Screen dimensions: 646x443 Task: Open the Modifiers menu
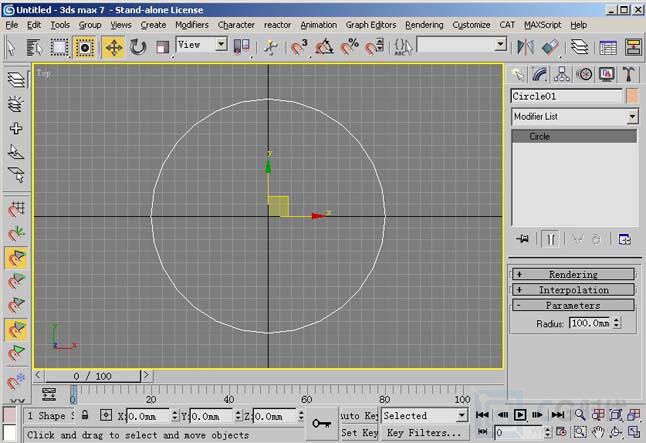[x=192, y=25]
